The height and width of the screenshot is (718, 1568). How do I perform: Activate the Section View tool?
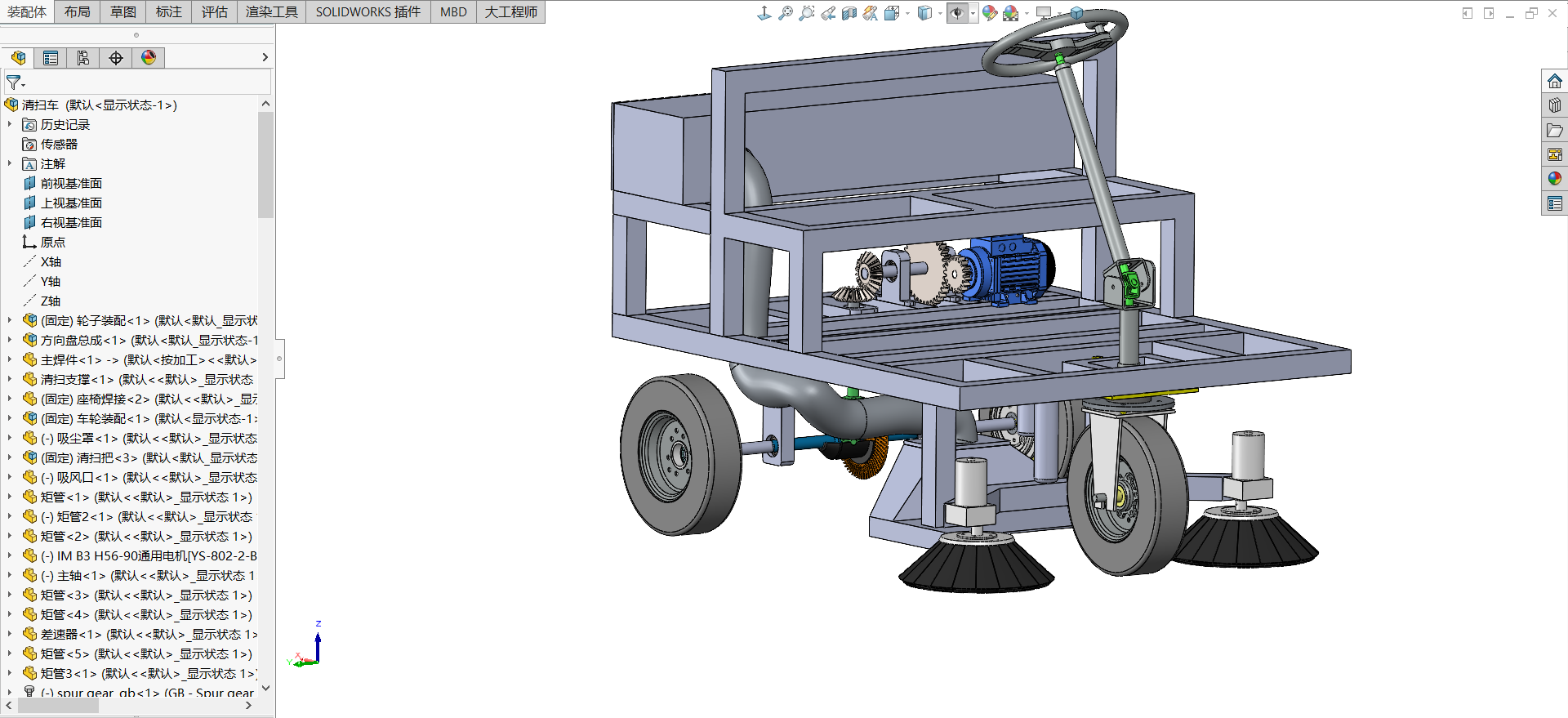[849, 13]
